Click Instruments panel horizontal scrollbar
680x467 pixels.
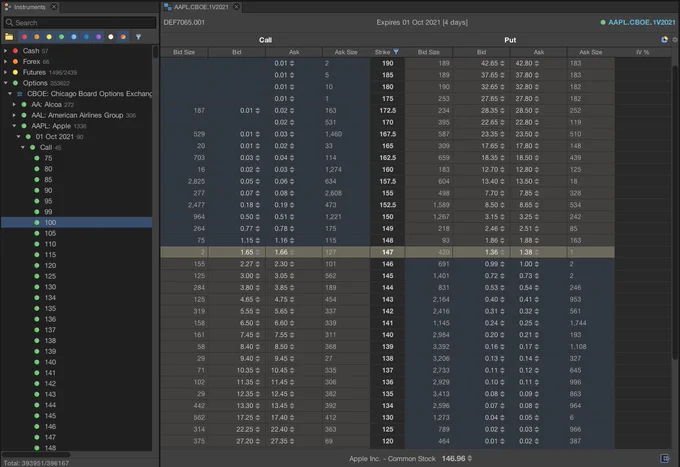pos(36,454)
